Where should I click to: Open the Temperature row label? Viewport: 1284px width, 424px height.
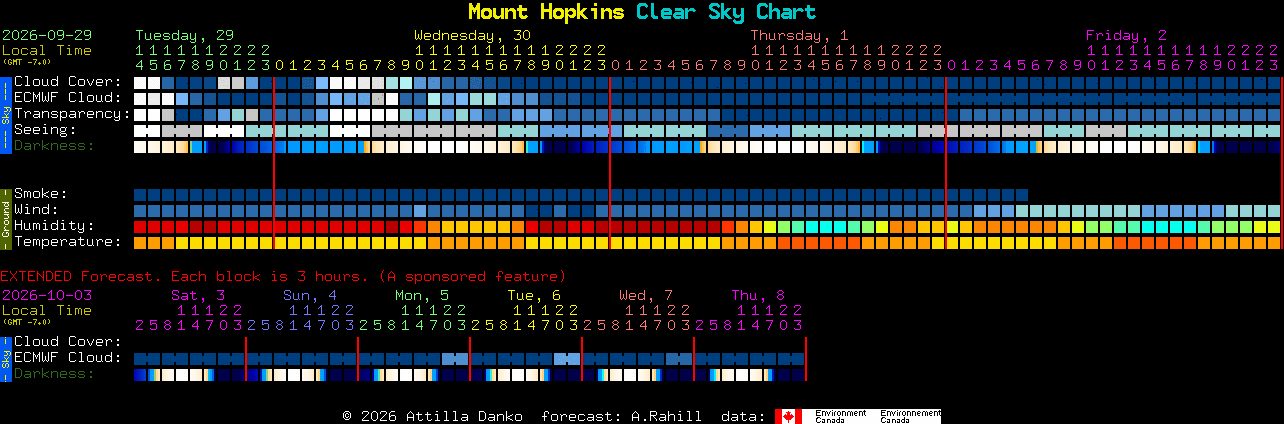click(x=68, y=242)
